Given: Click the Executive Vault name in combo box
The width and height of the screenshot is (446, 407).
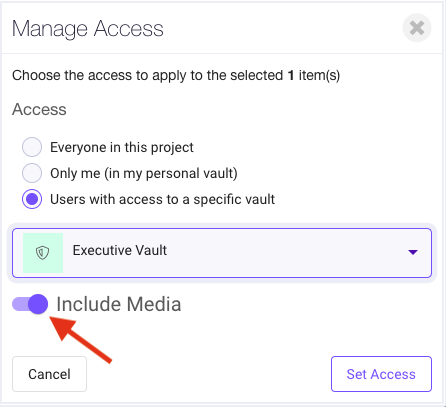Looking at the screenshot, I should click(120, 250).
